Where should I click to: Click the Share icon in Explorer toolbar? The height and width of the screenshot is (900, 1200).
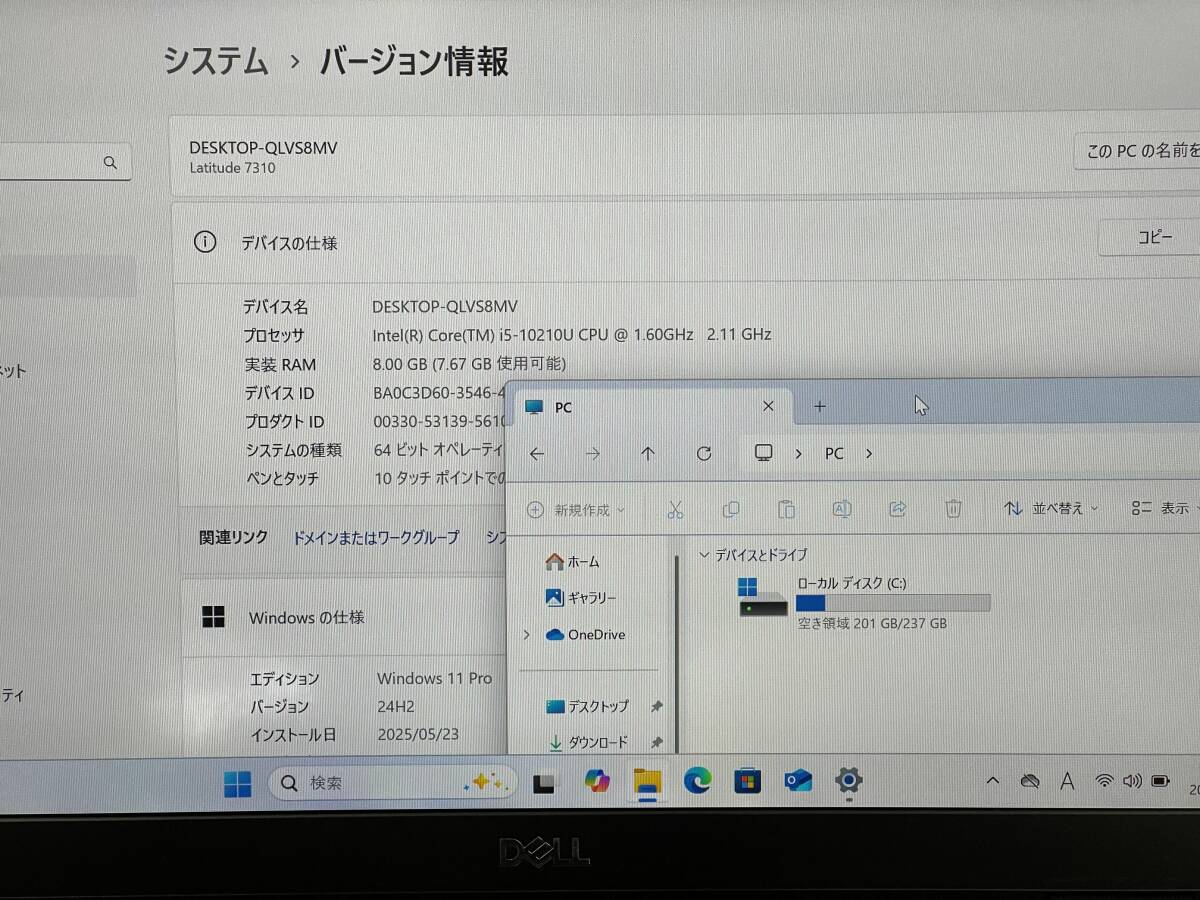pyautogui.click(x=897, y=509)
